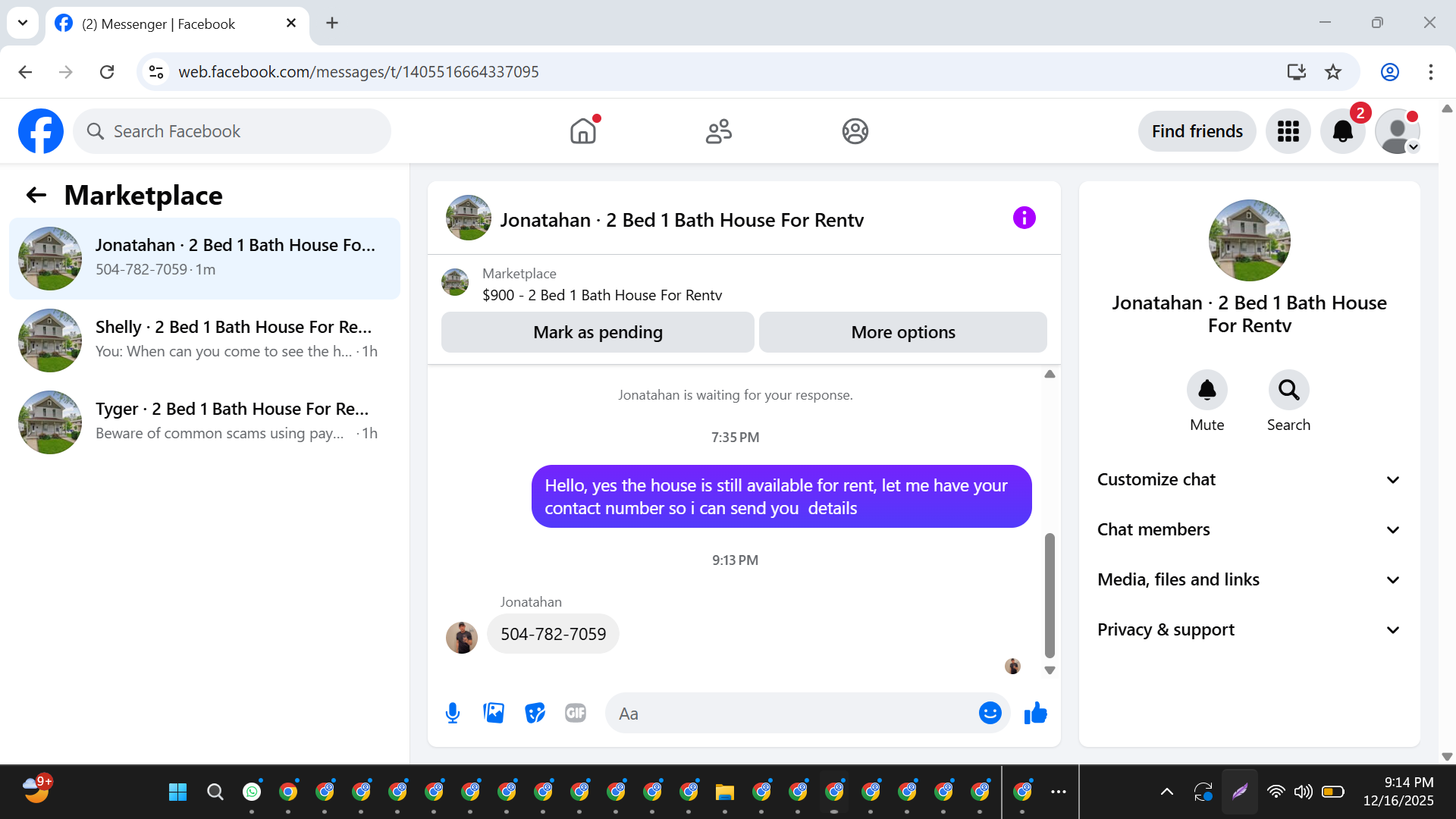
Task: Open the profile circle icon in navigation
Action: point(855,131)
